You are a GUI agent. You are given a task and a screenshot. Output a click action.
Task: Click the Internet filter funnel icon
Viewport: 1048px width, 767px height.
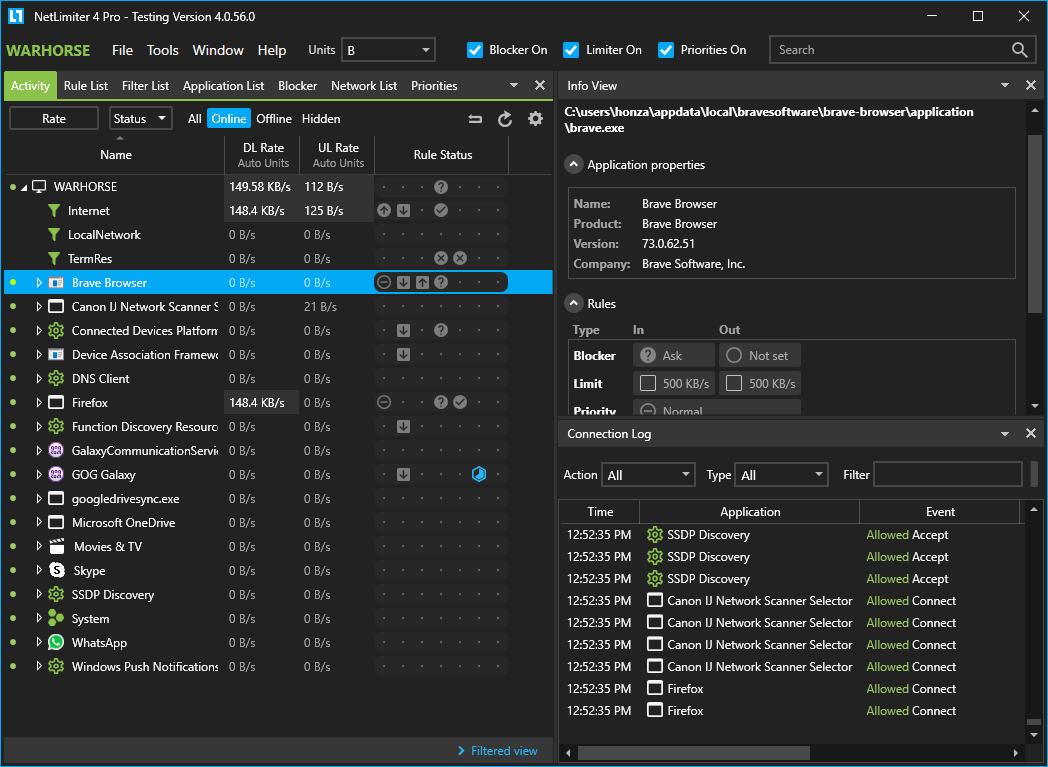tap(54, 211)
